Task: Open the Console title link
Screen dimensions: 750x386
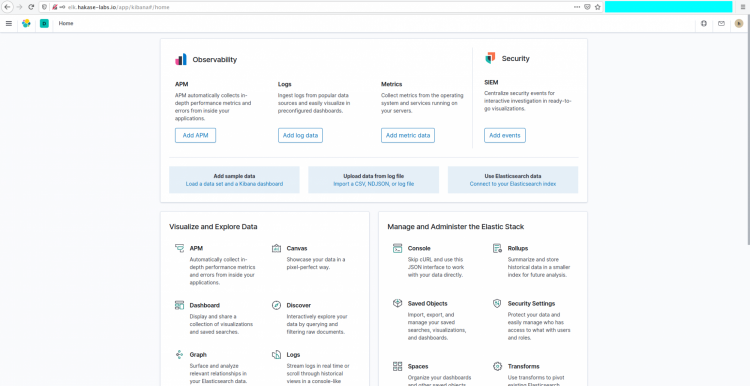Action: [x=419, y=248]
